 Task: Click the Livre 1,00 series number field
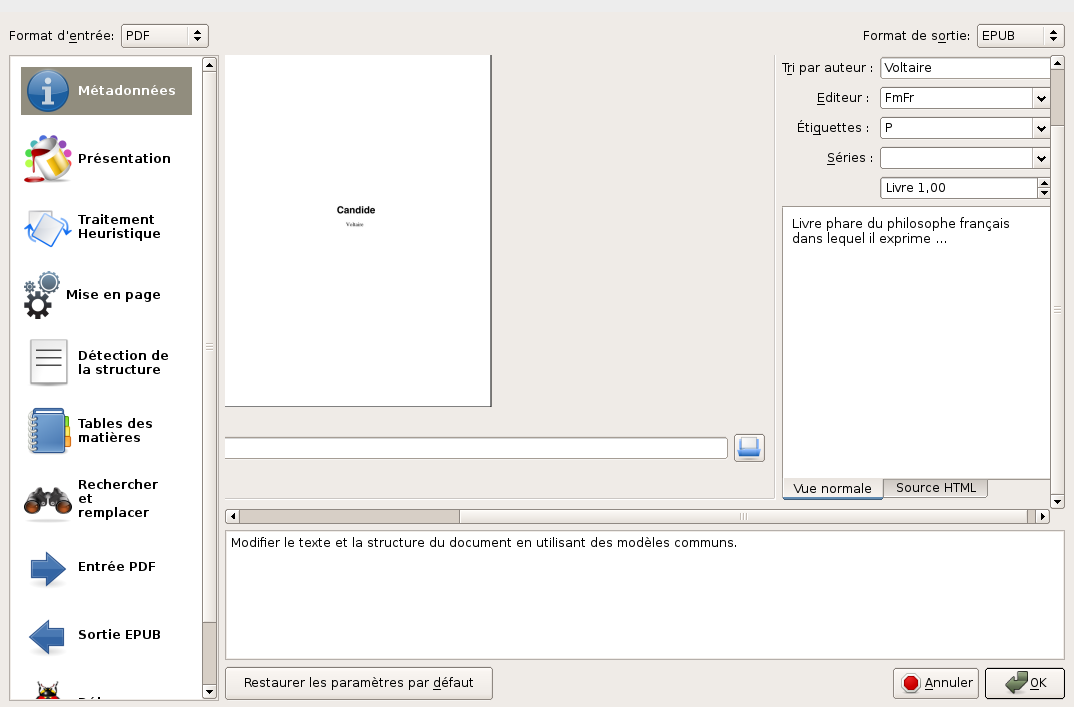(x=959, y=188)
